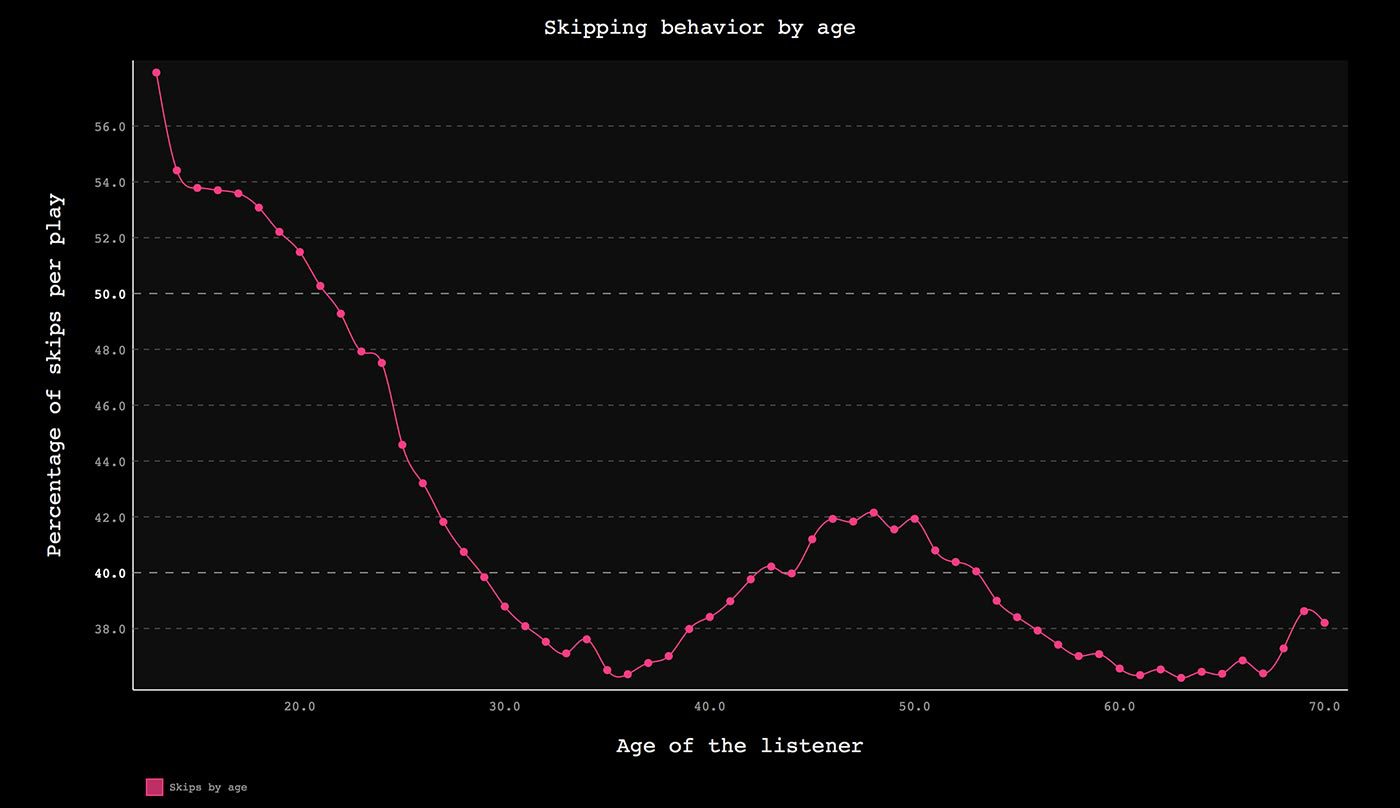Select the "Skips by age" legend label

coord(208,787)
